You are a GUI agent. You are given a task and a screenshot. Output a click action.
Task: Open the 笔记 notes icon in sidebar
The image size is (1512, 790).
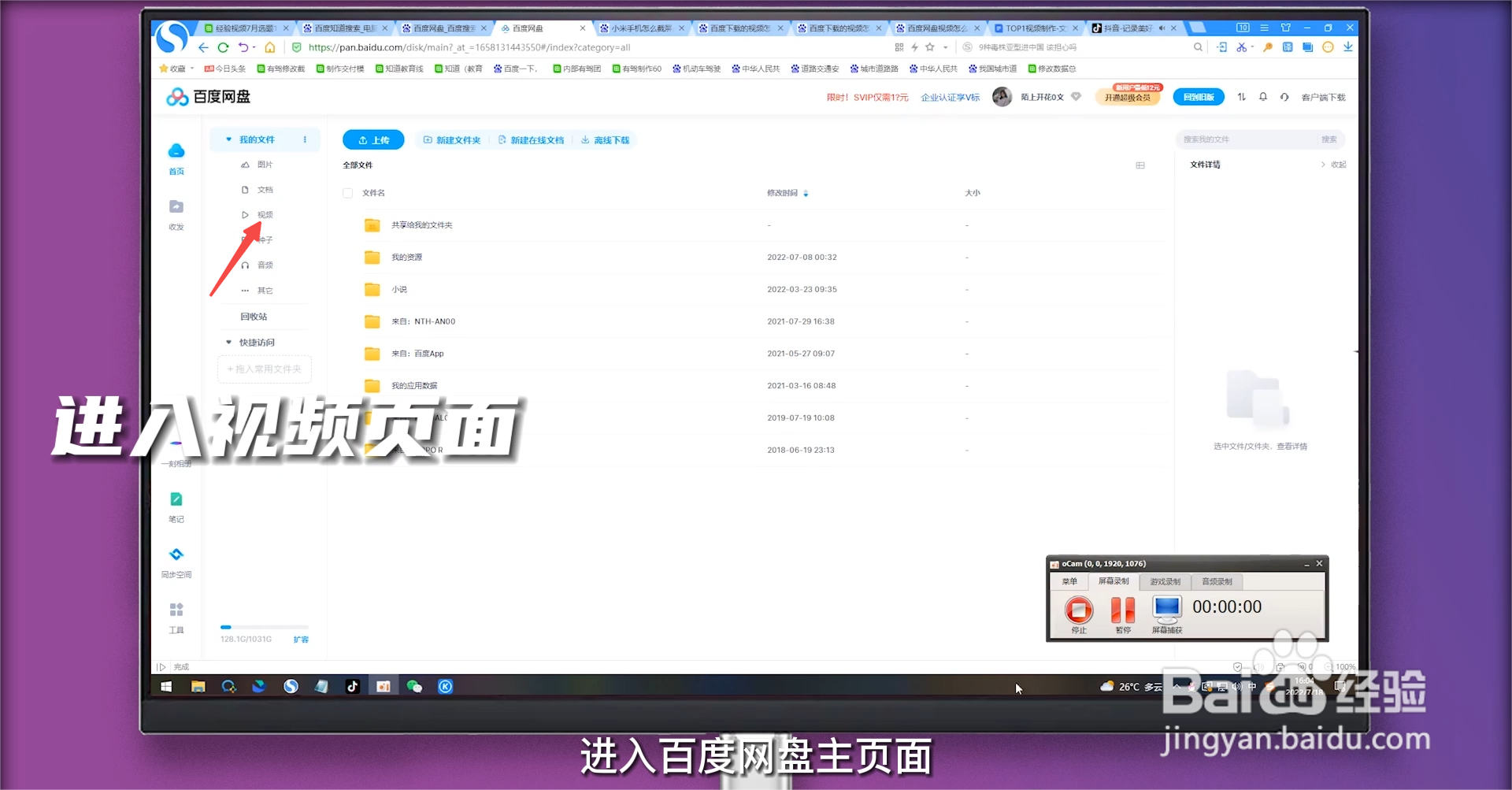(x=176, y=499)
